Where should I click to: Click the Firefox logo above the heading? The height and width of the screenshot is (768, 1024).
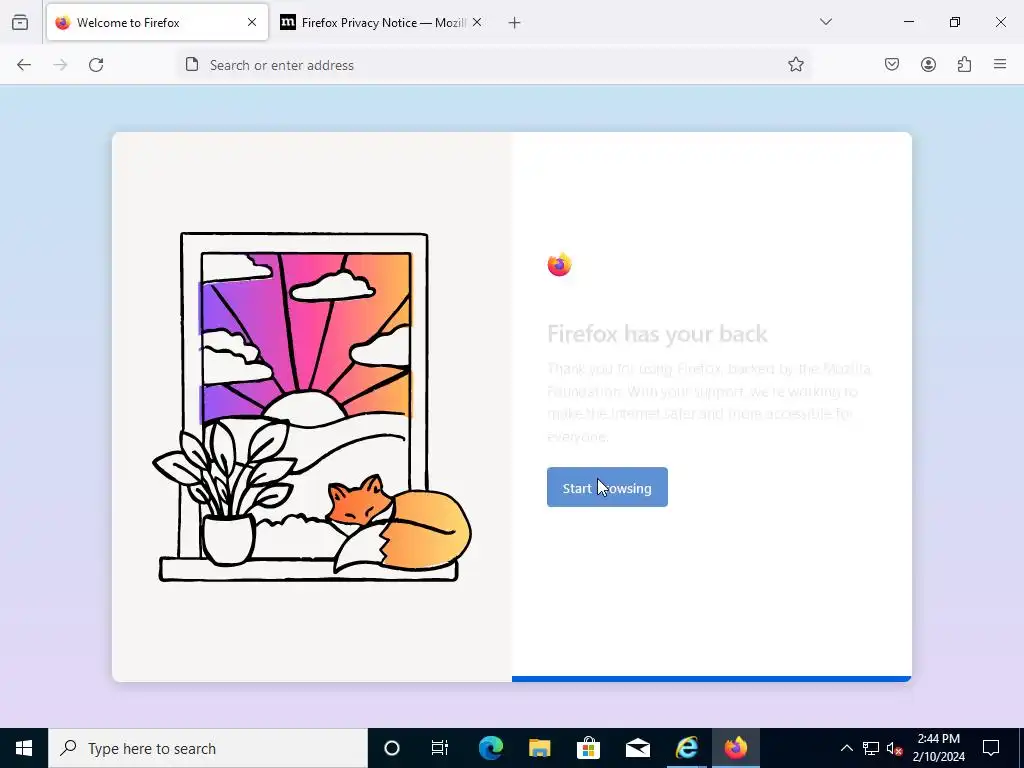(560, 264)
